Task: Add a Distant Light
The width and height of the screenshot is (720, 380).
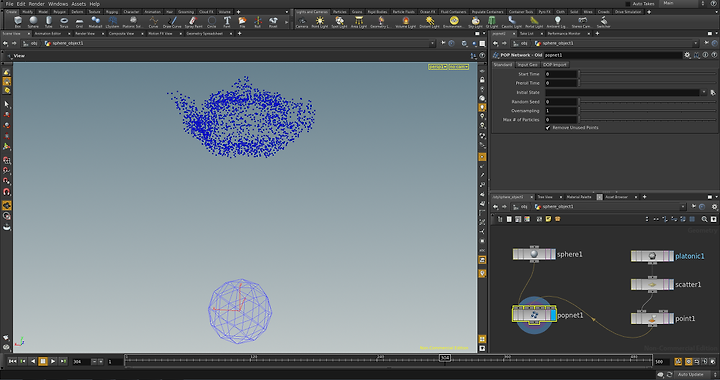Action: (429, 22)
